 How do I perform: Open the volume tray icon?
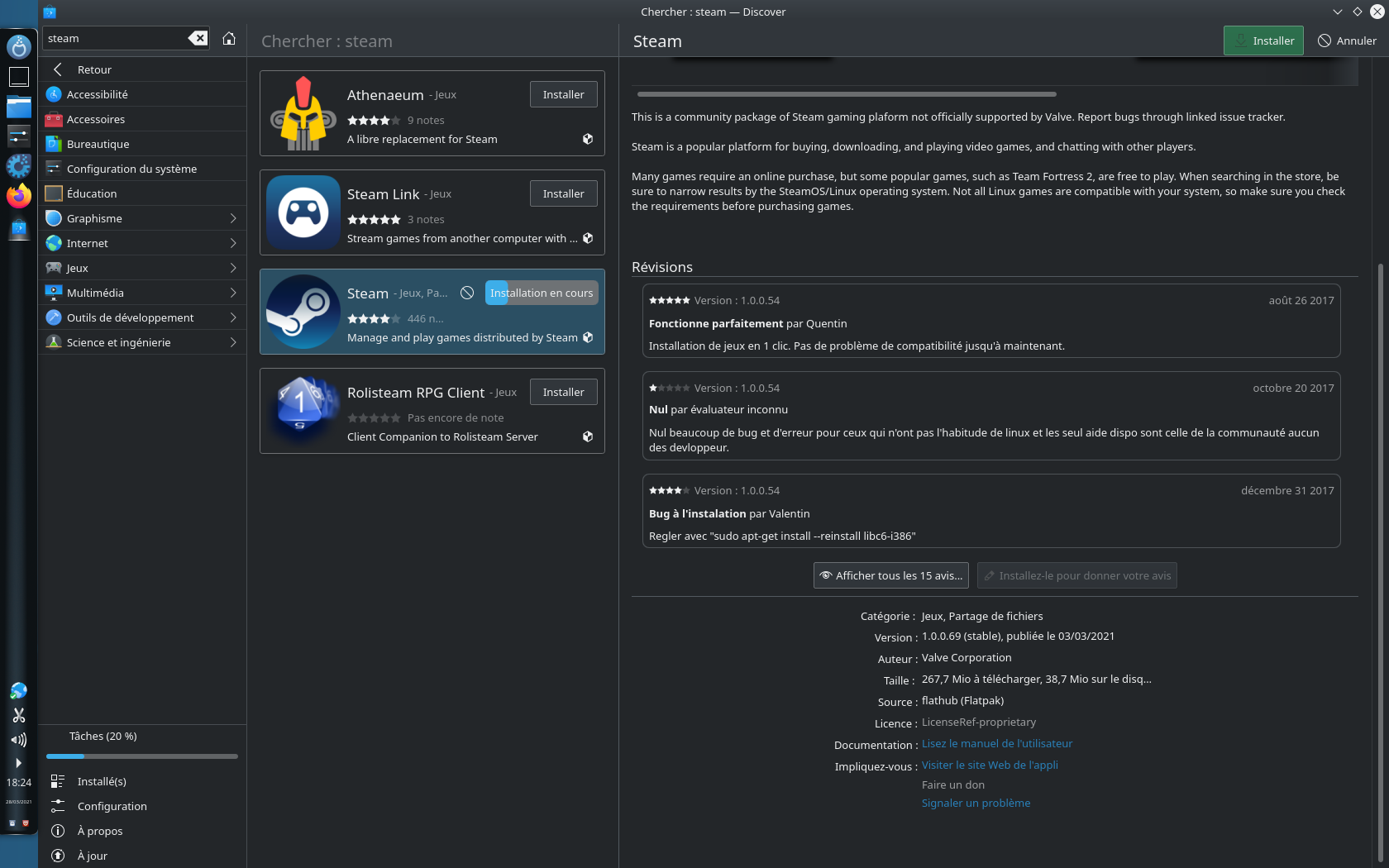pos(18,740)
